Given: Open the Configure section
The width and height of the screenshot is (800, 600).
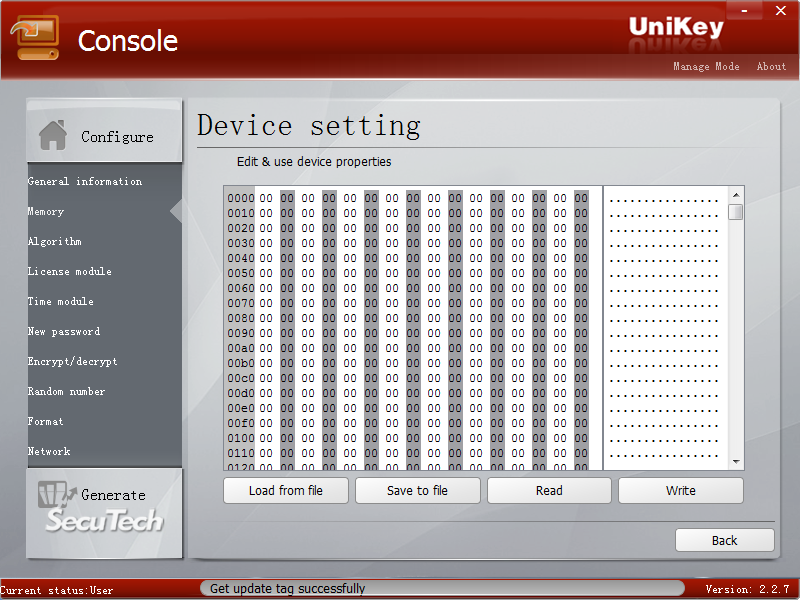Looking at the screenshot, I should click(x=104, y=131).
